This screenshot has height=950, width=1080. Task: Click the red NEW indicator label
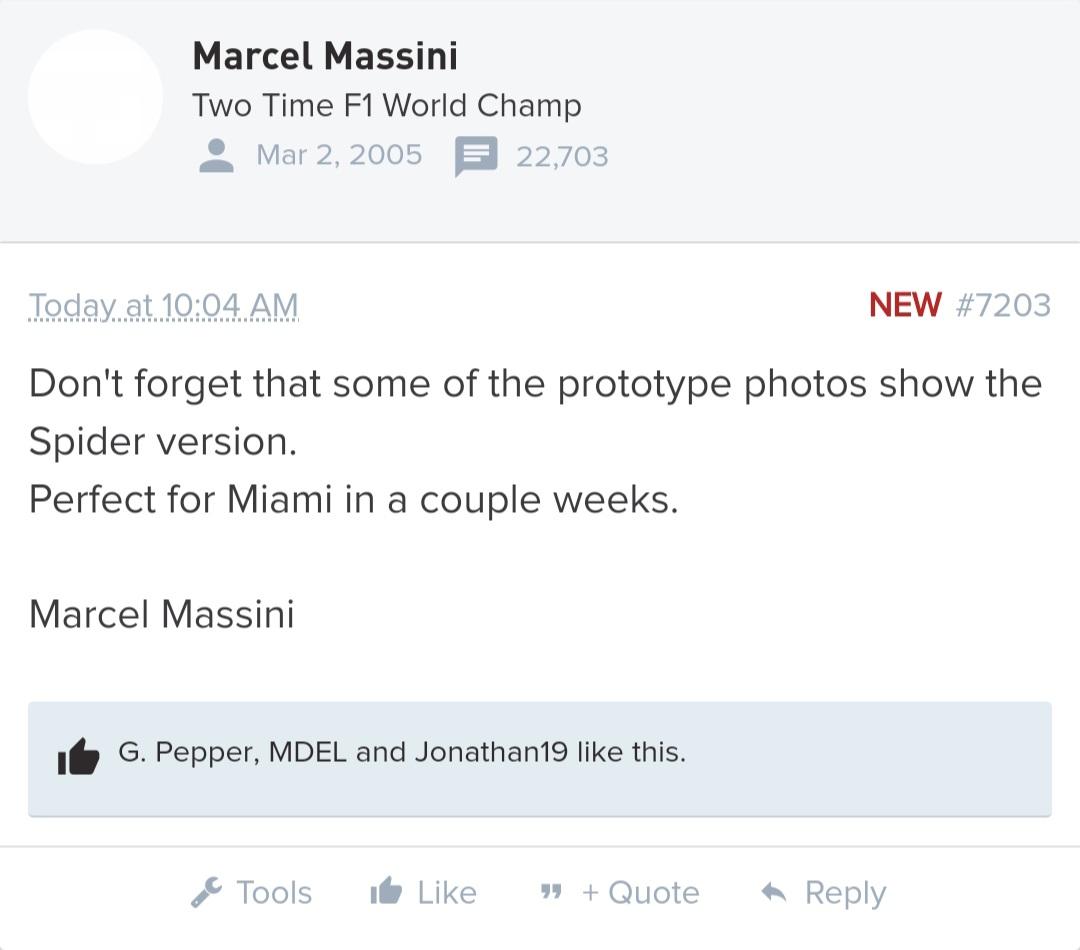click(x=904, y=304)
